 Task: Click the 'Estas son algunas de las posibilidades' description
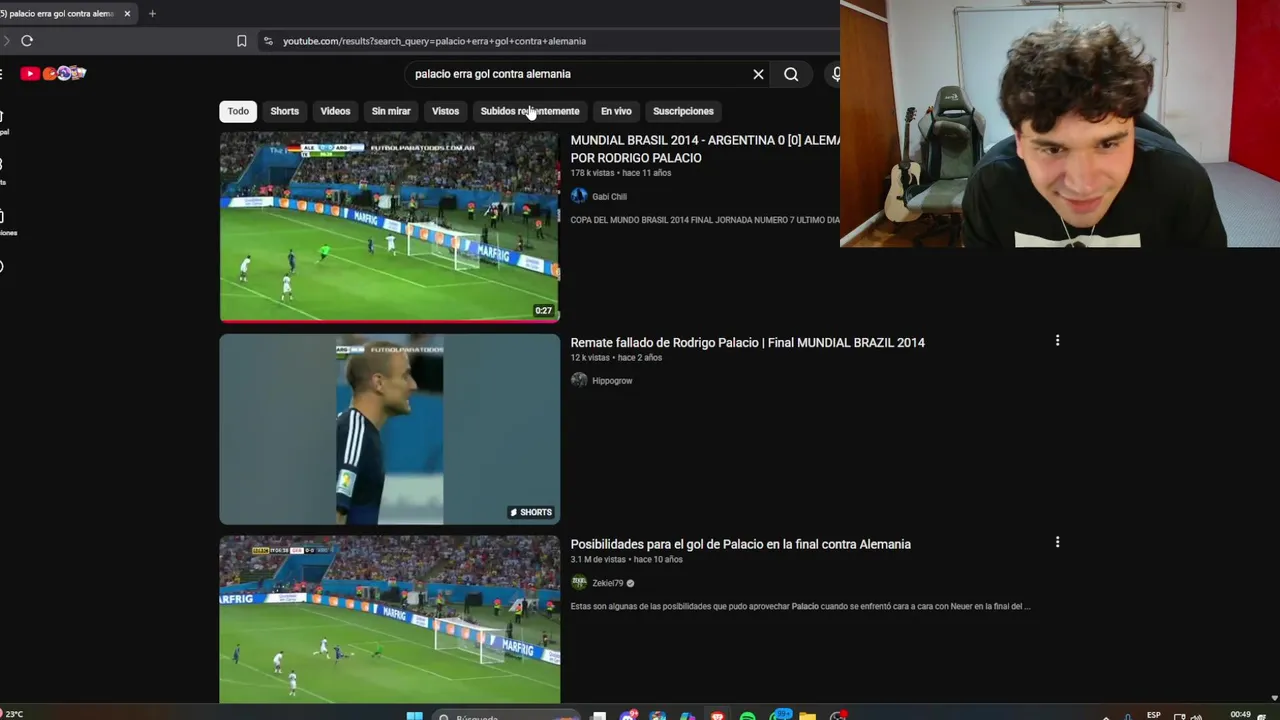(800, 606)
